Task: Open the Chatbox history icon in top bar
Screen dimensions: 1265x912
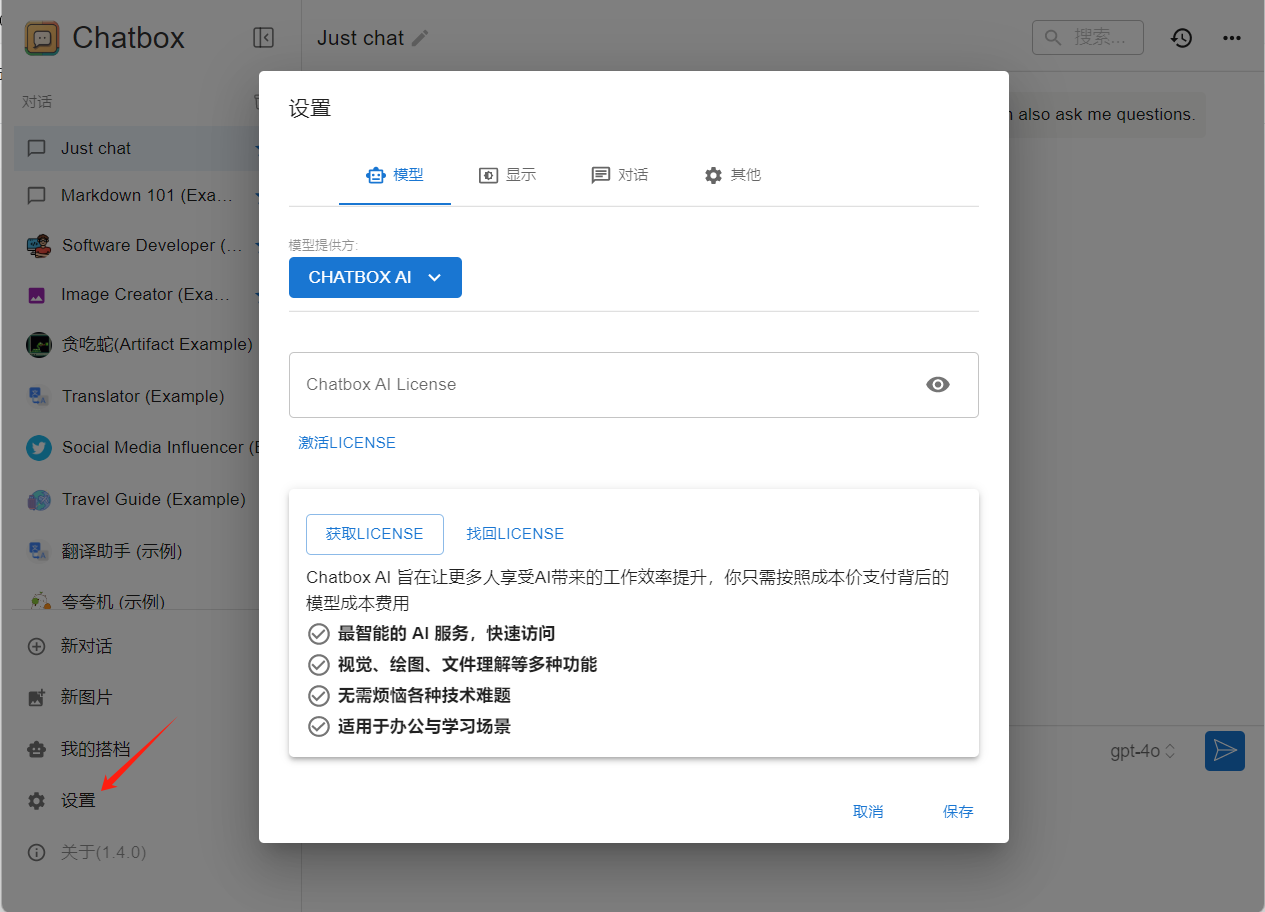Action: (x=1181, y=37)
